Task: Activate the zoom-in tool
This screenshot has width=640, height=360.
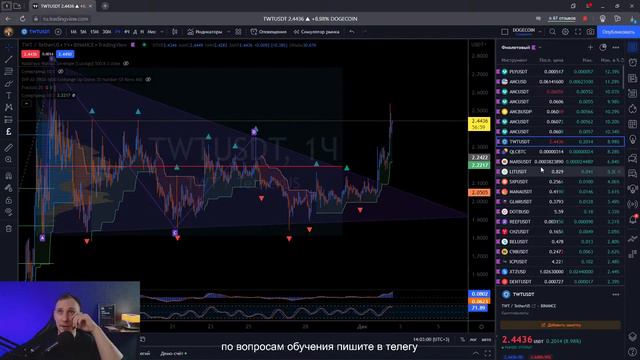Action: (9, 160)
